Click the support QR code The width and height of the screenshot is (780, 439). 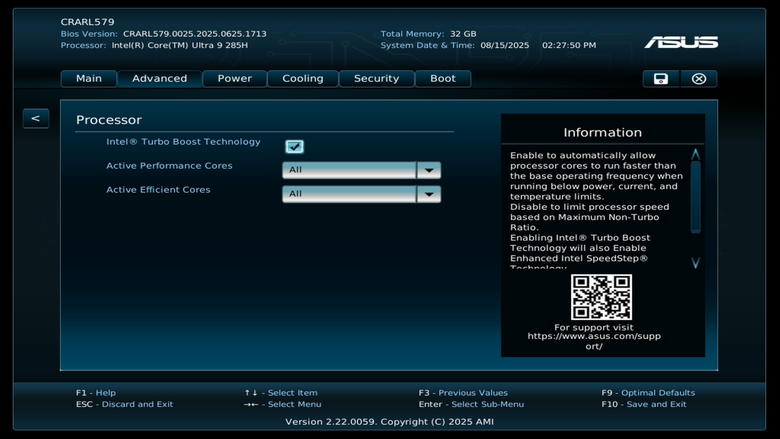tap(601, 297)
